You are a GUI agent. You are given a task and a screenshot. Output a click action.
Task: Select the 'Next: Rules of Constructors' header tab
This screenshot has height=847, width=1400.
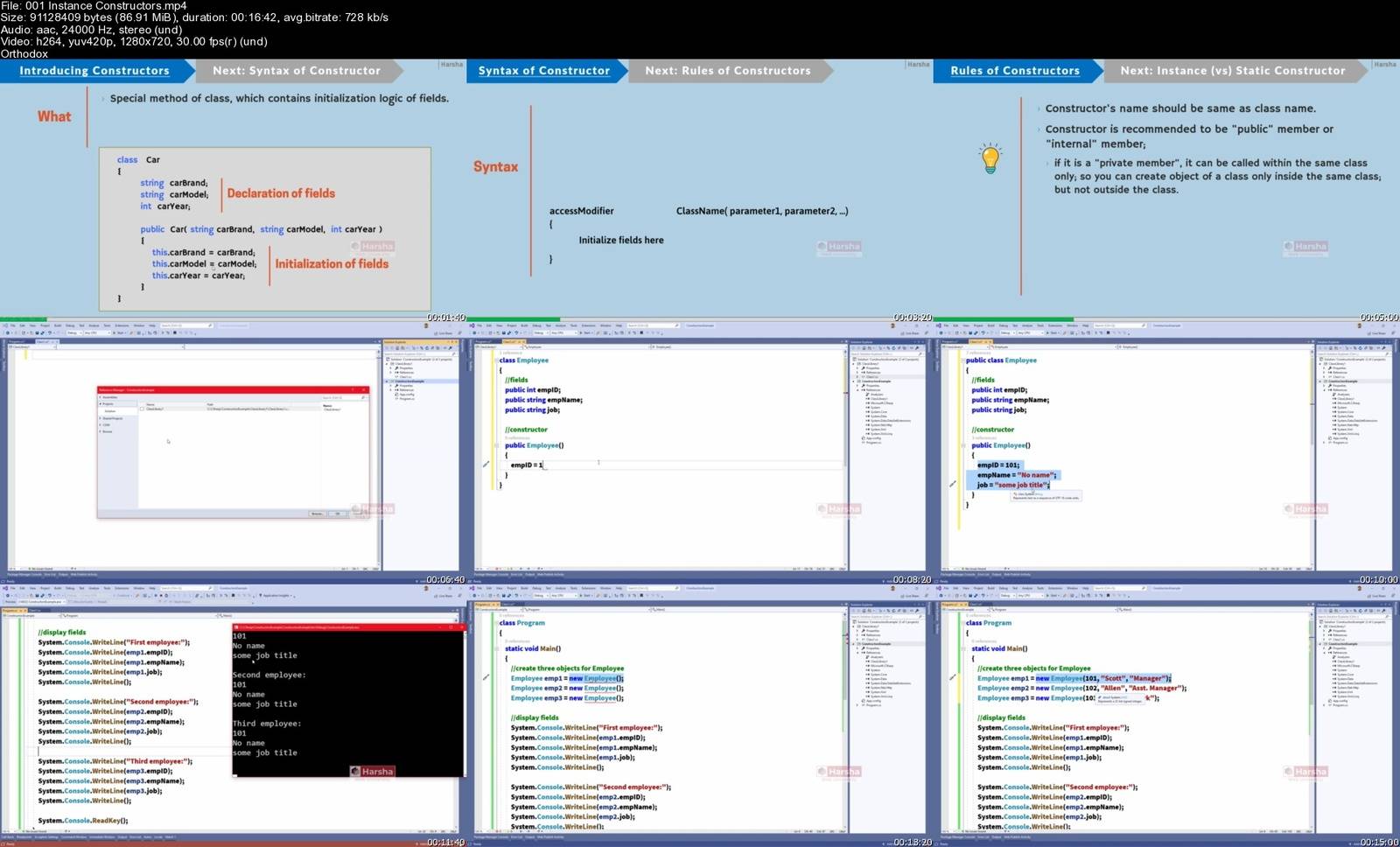point(728,71)
